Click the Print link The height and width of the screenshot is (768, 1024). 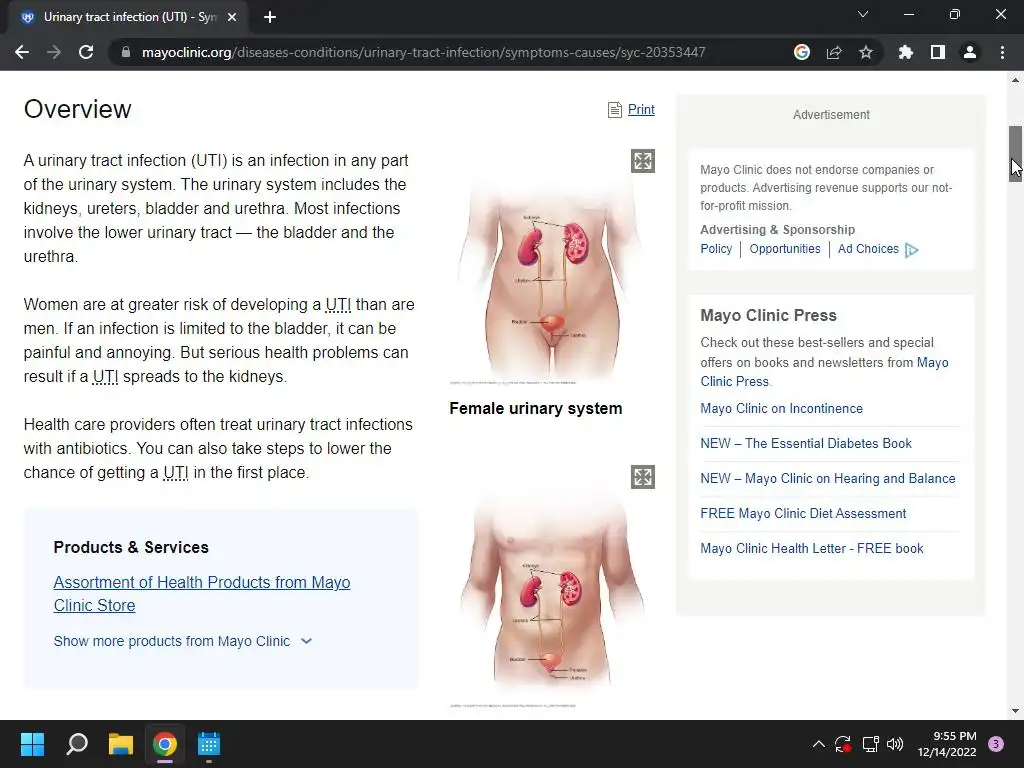point(641,110)
